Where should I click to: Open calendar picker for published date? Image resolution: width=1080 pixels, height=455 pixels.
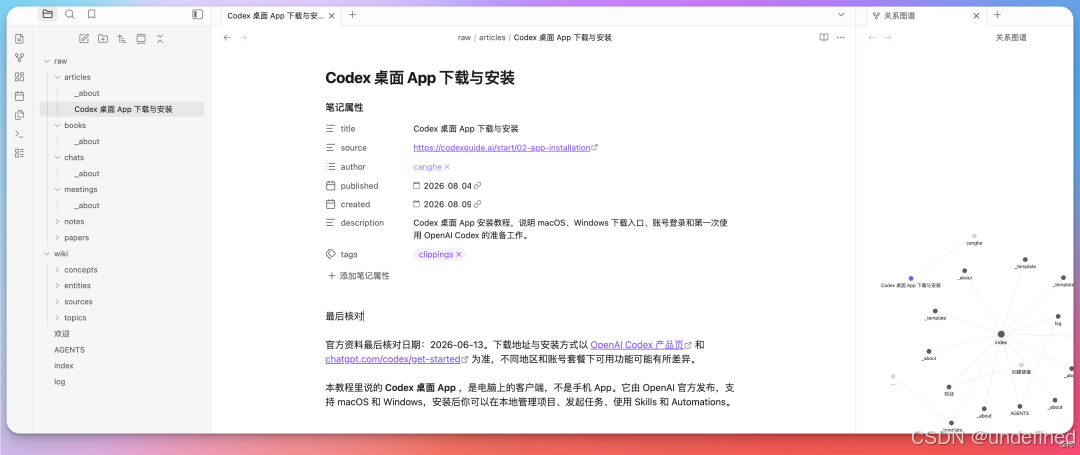coord(416,186)
